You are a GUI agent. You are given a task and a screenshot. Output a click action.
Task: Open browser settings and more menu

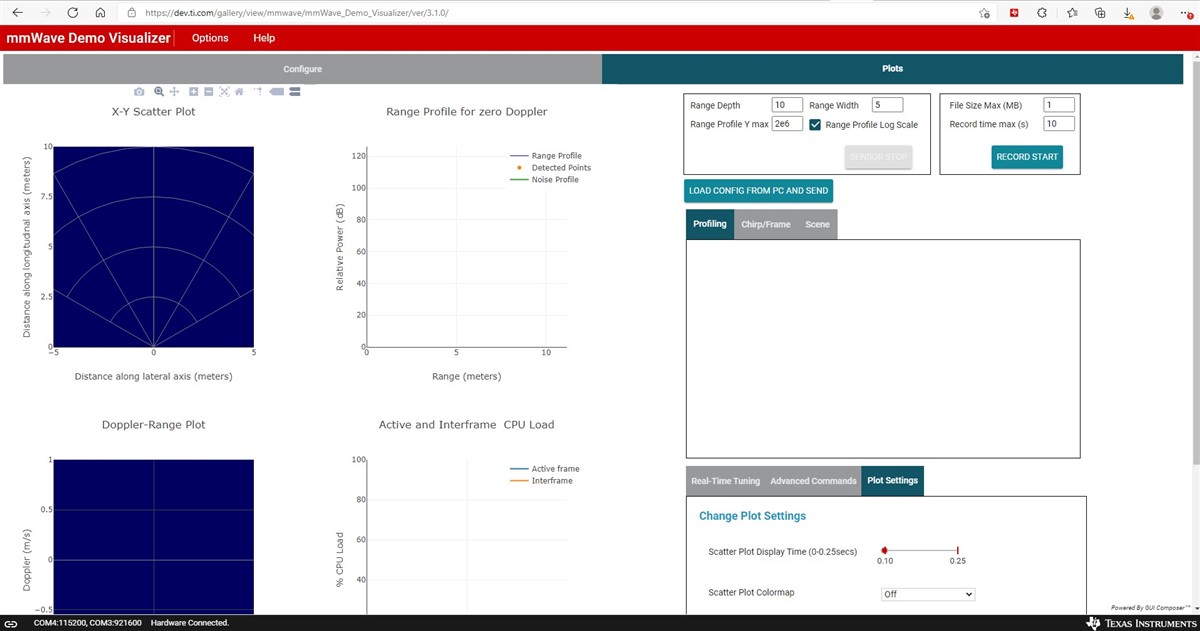[1185, 13]
